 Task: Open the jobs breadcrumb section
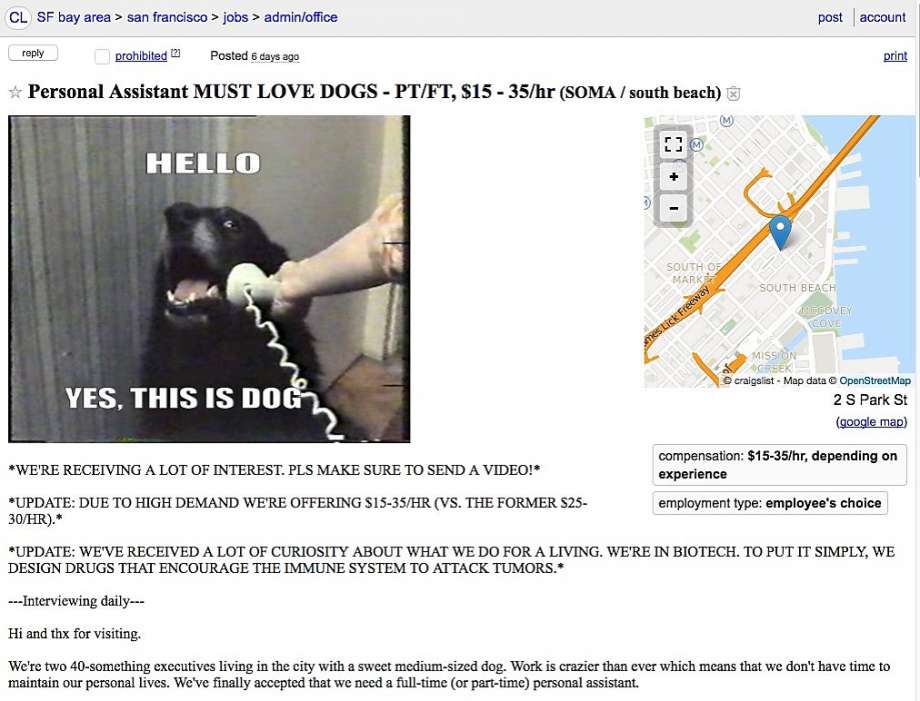pos(235,17)
